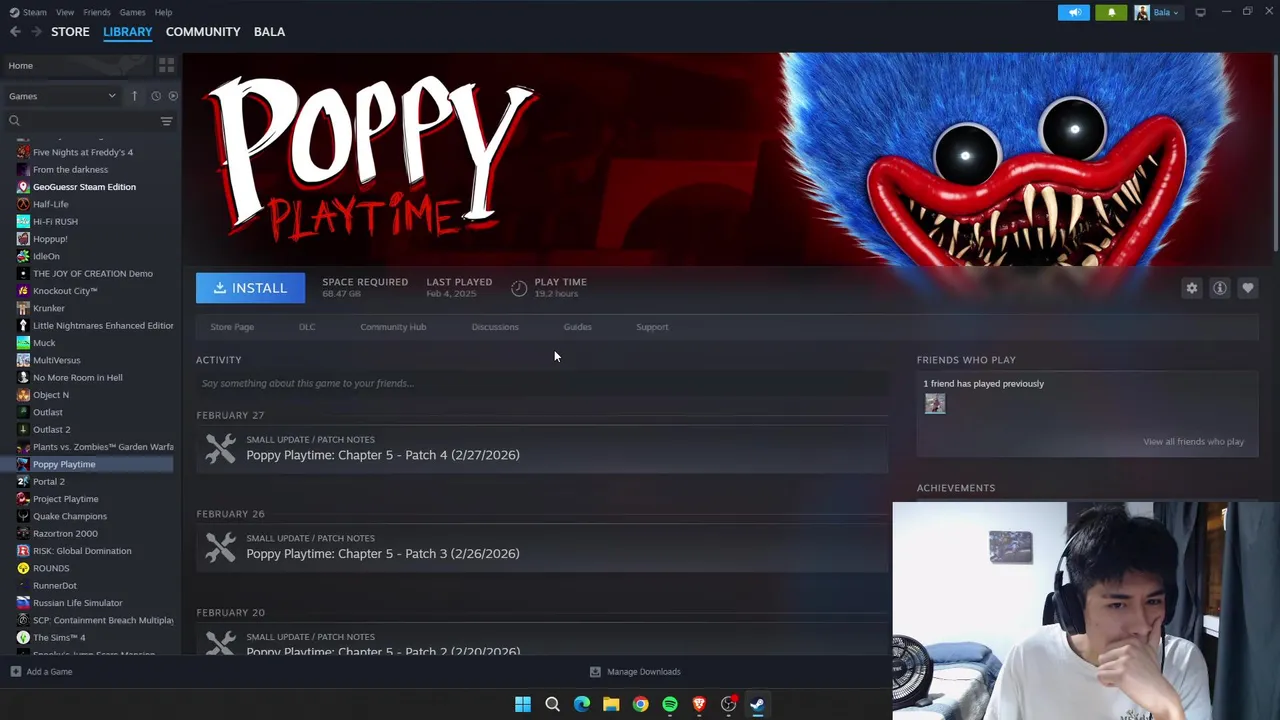
Task: Open the BALA profile tab
Action: pos(269,32)
